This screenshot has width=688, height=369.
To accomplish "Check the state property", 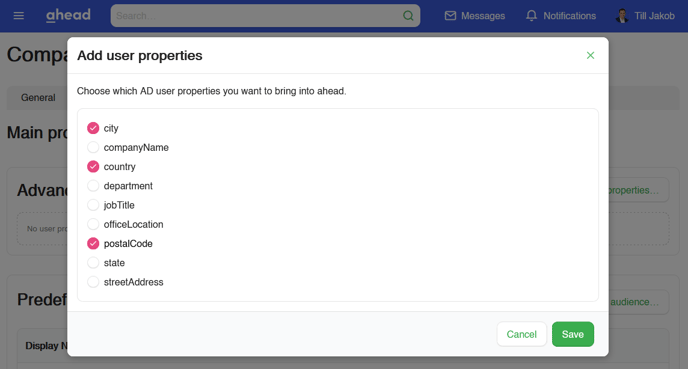I will (x=93, y=263).
